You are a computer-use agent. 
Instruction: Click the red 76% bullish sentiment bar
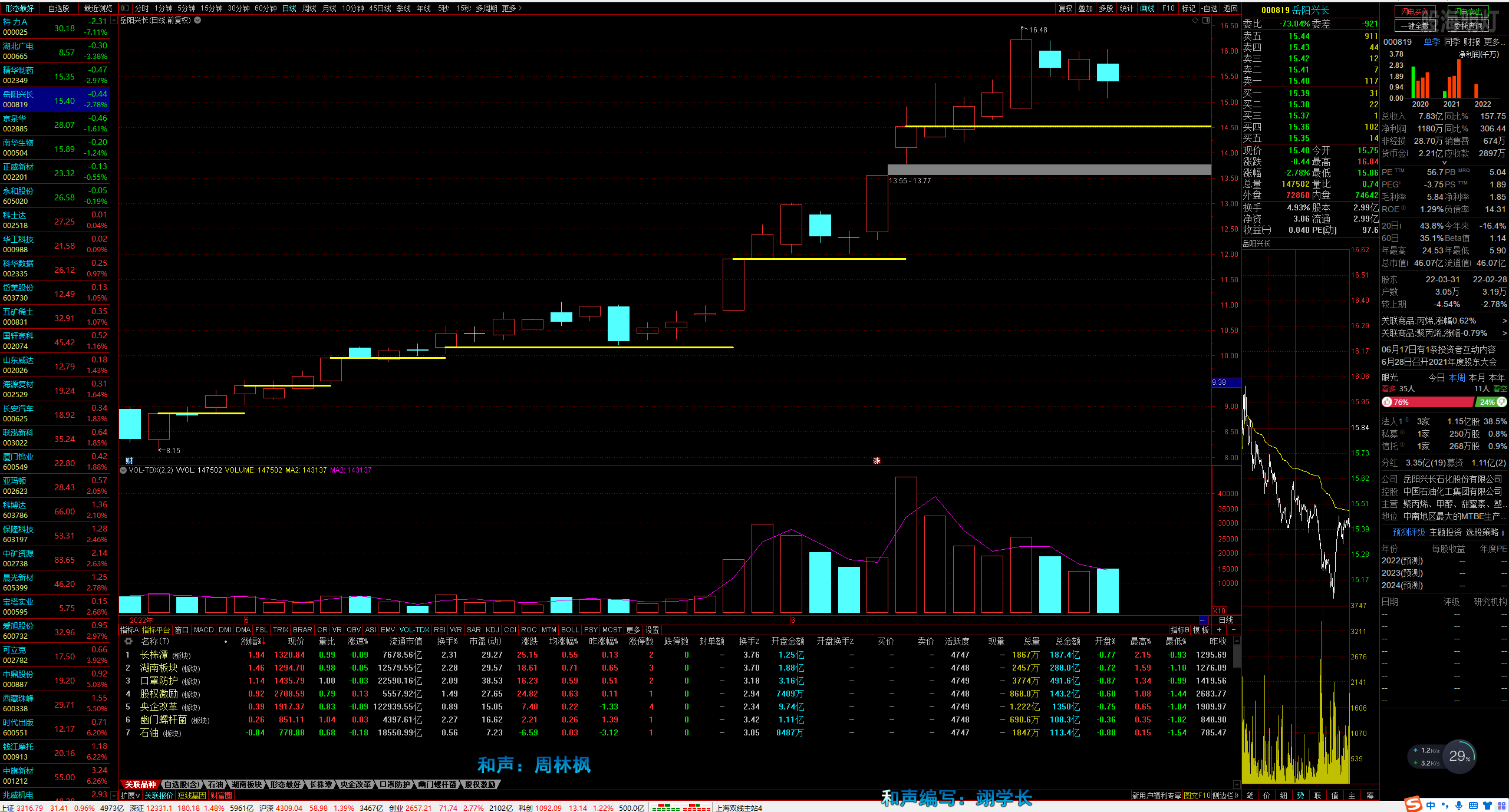coord(1427,402)
